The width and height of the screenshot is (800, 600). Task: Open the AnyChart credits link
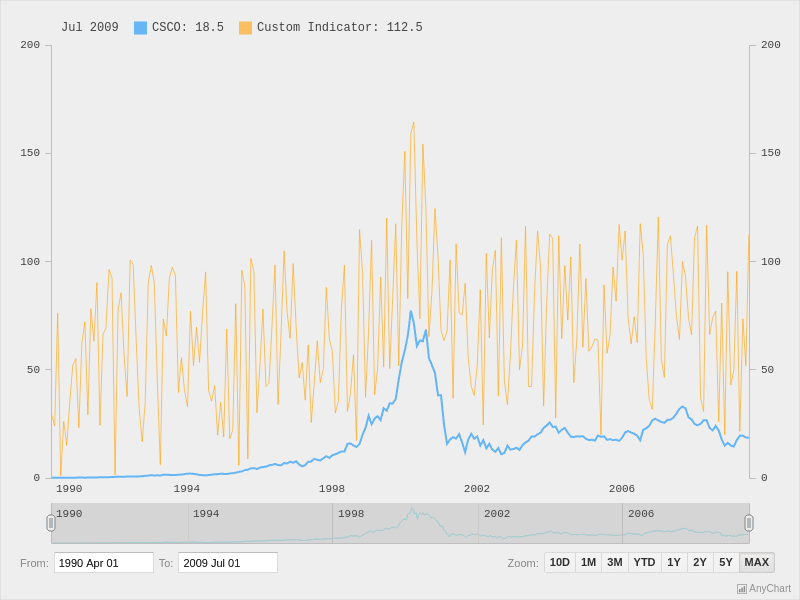764,589
